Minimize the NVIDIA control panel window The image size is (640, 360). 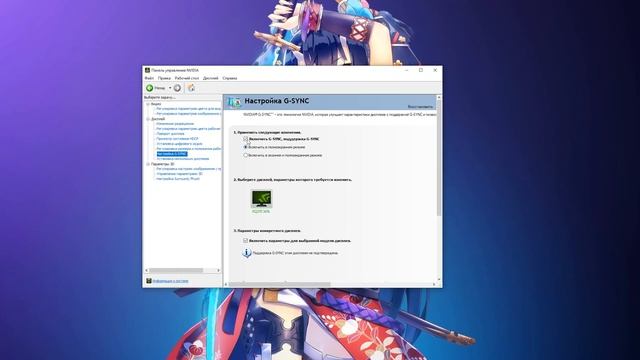[x=407, y=70]
